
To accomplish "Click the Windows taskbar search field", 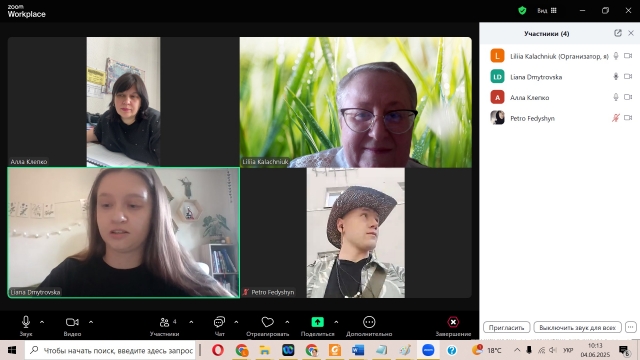I will coord(111,350).
